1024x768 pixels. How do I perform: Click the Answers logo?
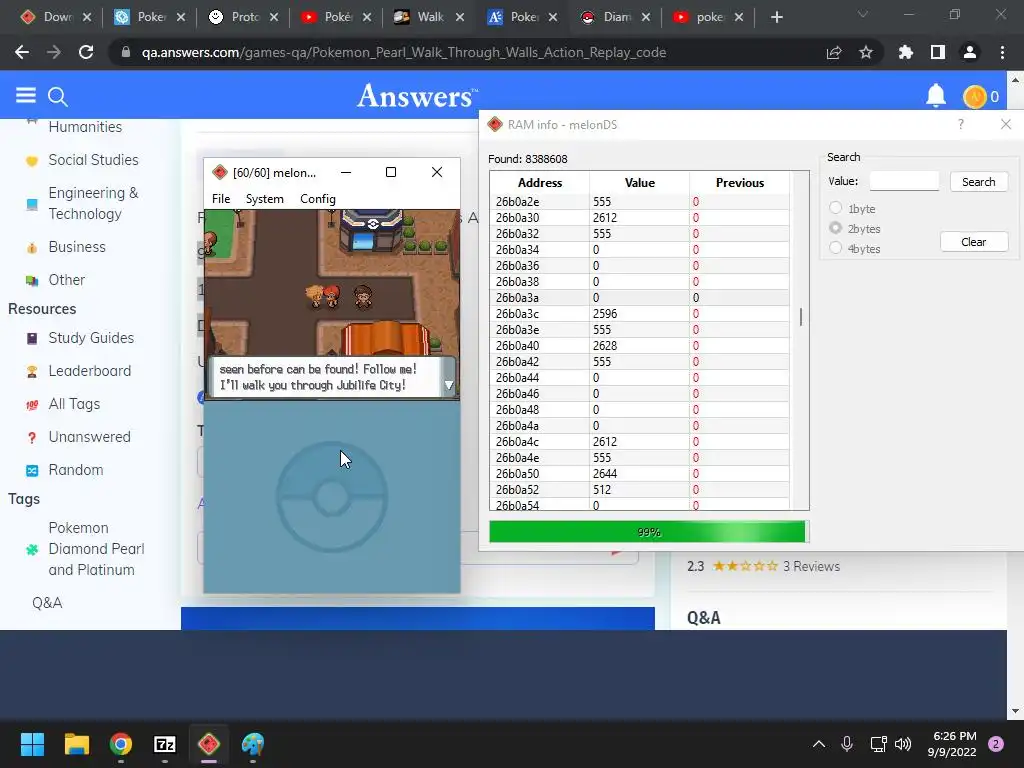[x=417, y=96]
